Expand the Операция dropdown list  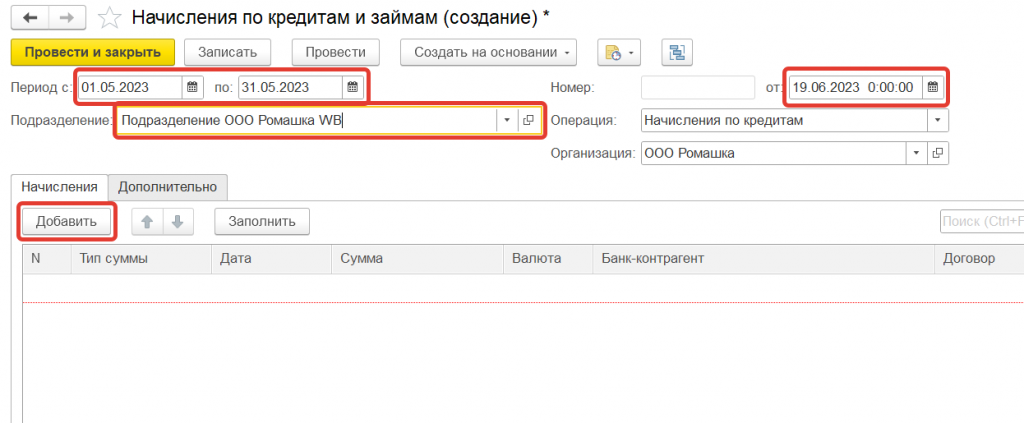937,120
